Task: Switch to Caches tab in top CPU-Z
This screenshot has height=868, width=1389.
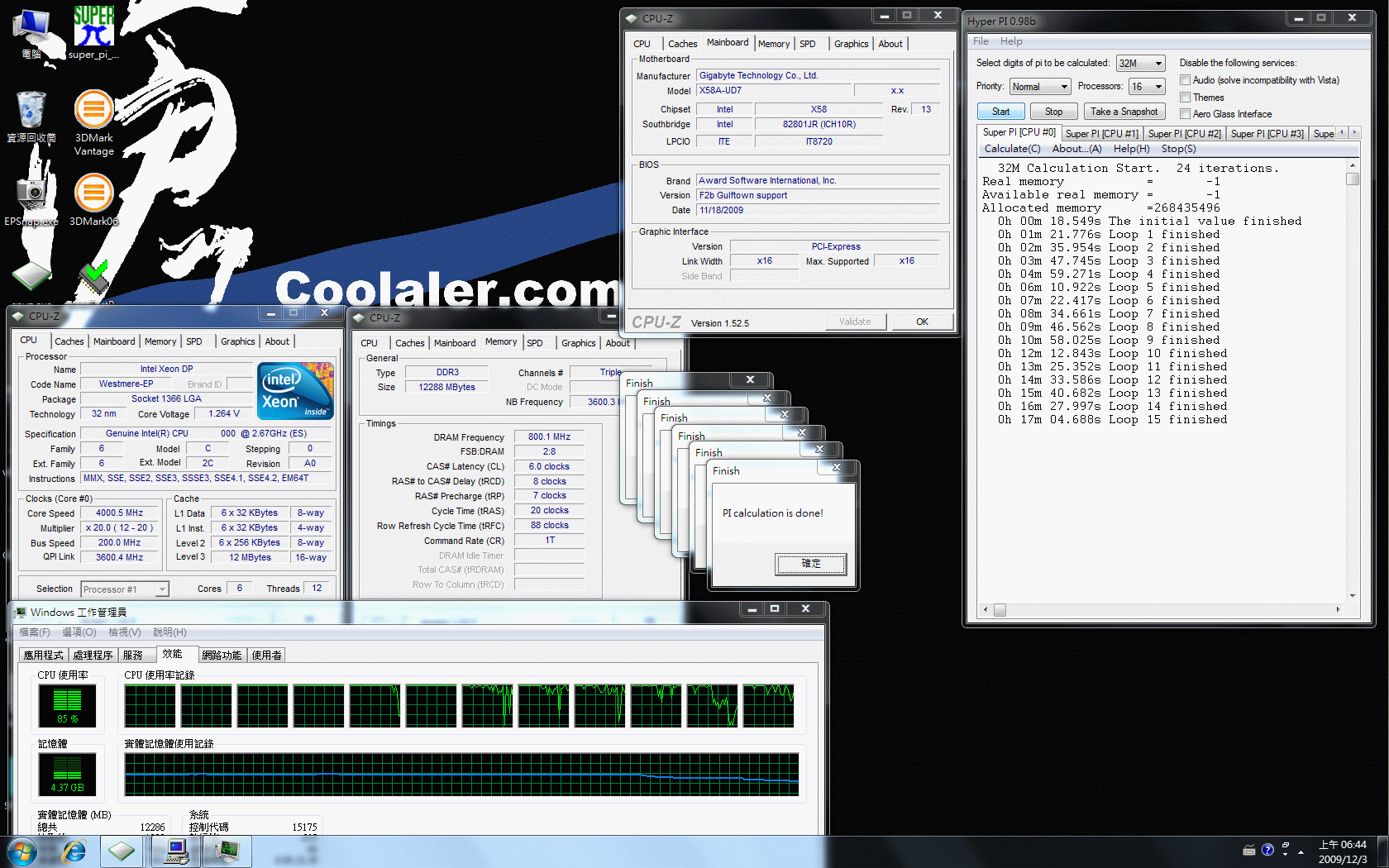Action: point(682,44)
